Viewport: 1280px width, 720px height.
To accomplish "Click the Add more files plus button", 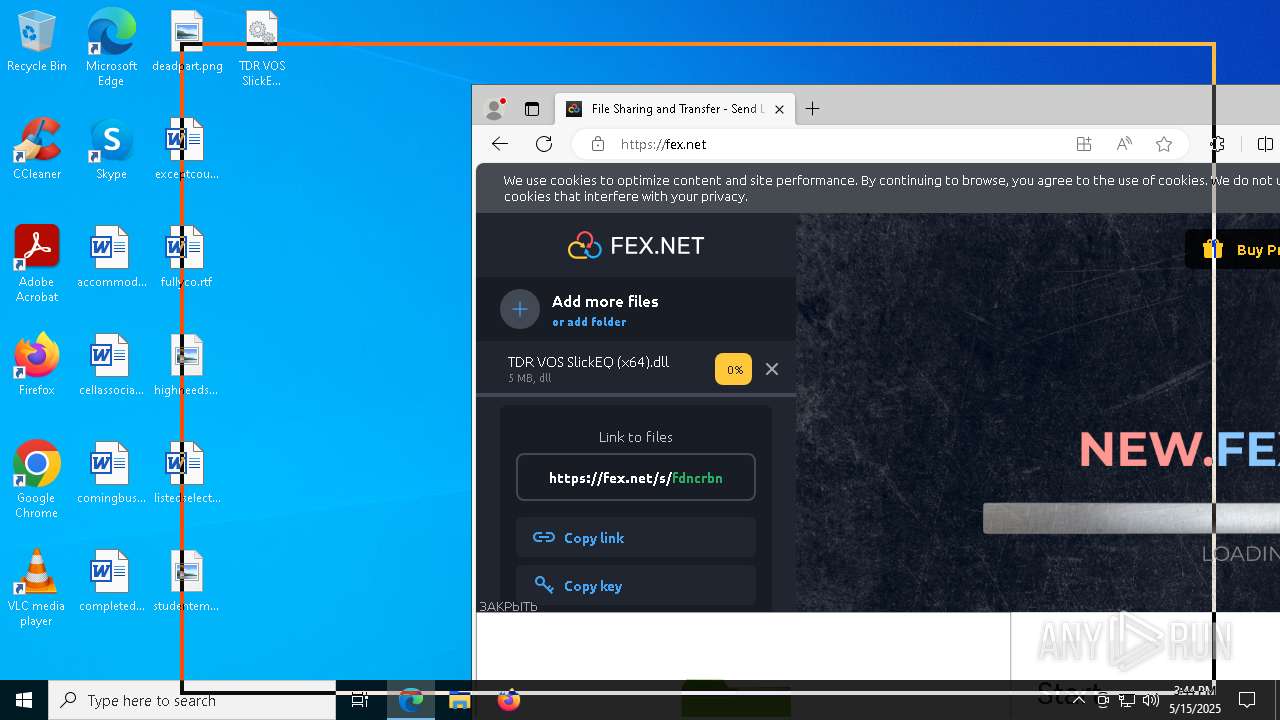I will (520, 309).
